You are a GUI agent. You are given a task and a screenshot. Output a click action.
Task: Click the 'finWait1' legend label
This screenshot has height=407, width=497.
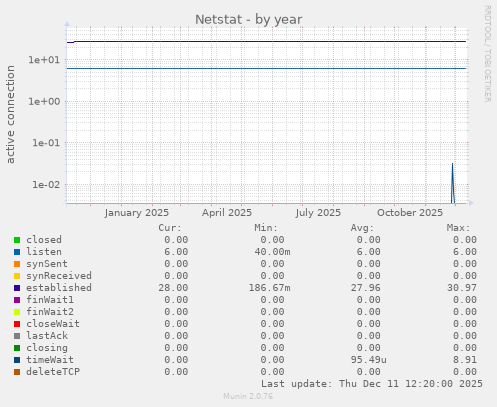click(x=50, y=300)
